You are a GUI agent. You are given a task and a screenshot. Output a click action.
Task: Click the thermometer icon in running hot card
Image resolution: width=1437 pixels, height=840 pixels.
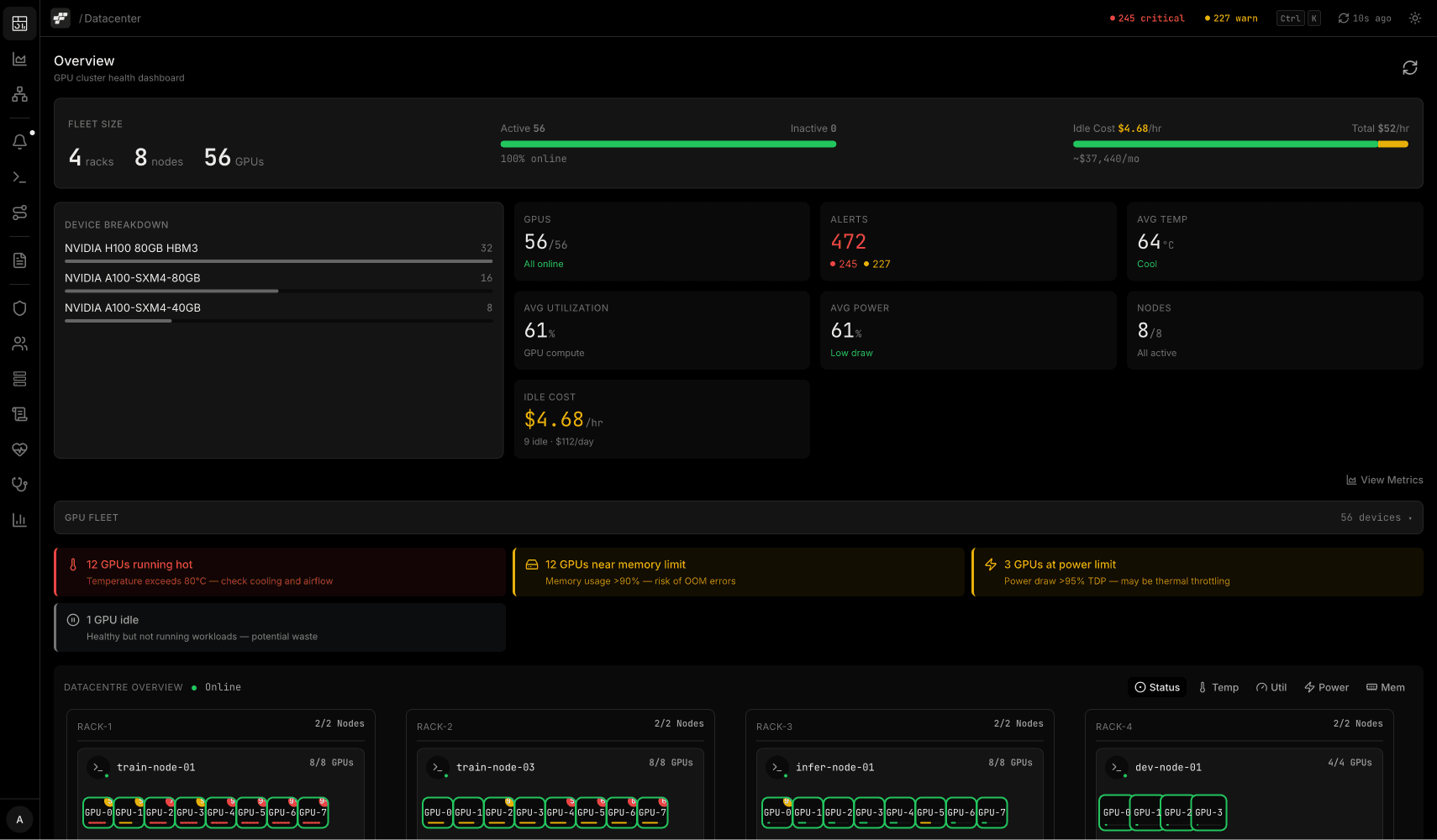pyautogui.click(x=73, y=564)
